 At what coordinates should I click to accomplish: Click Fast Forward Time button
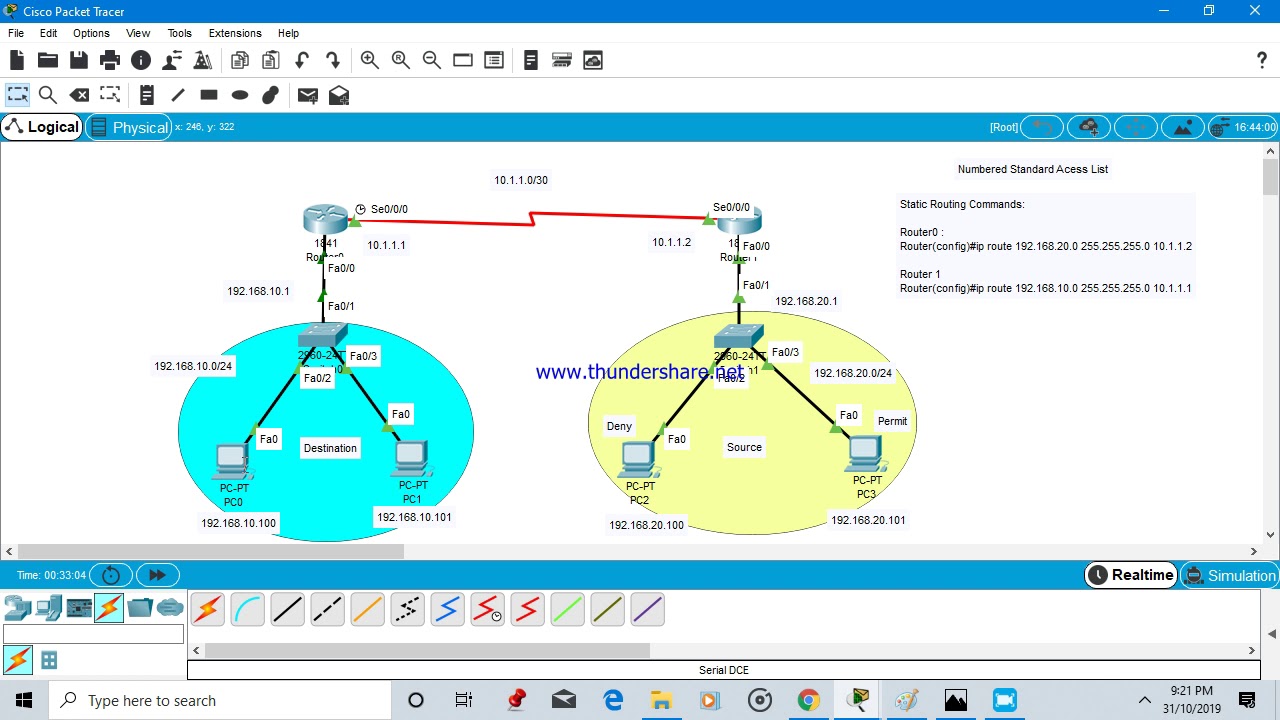click(157, 575)
